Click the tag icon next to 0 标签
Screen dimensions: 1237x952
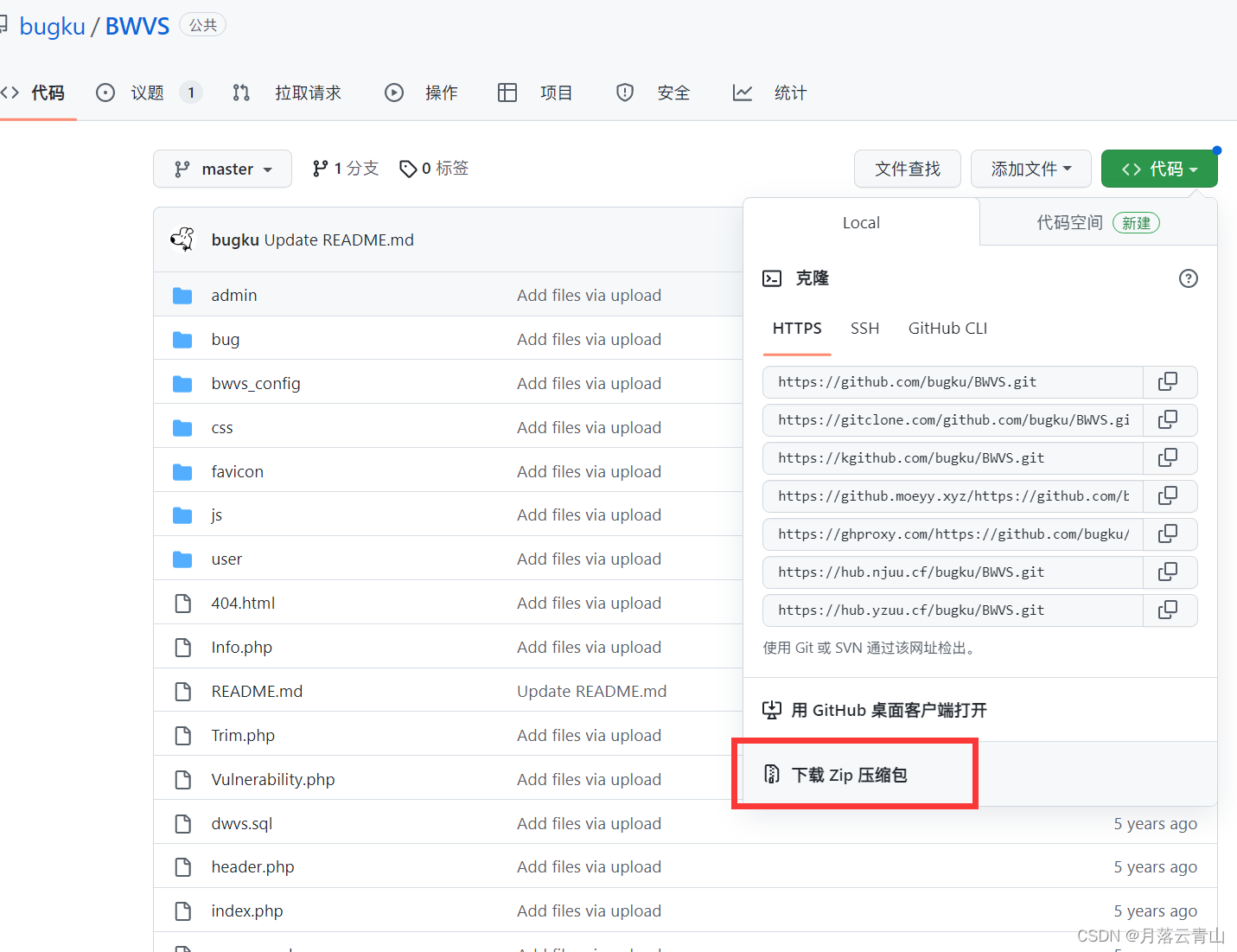point(409,168)
